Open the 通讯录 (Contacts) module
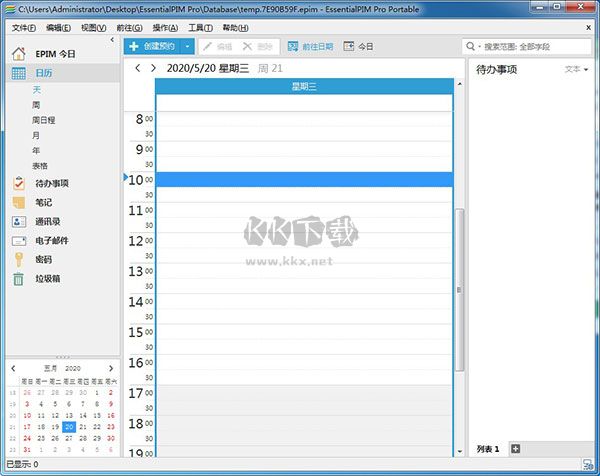Image resolution: width=600 pixels, height=476 pixels. pos(47,221)
